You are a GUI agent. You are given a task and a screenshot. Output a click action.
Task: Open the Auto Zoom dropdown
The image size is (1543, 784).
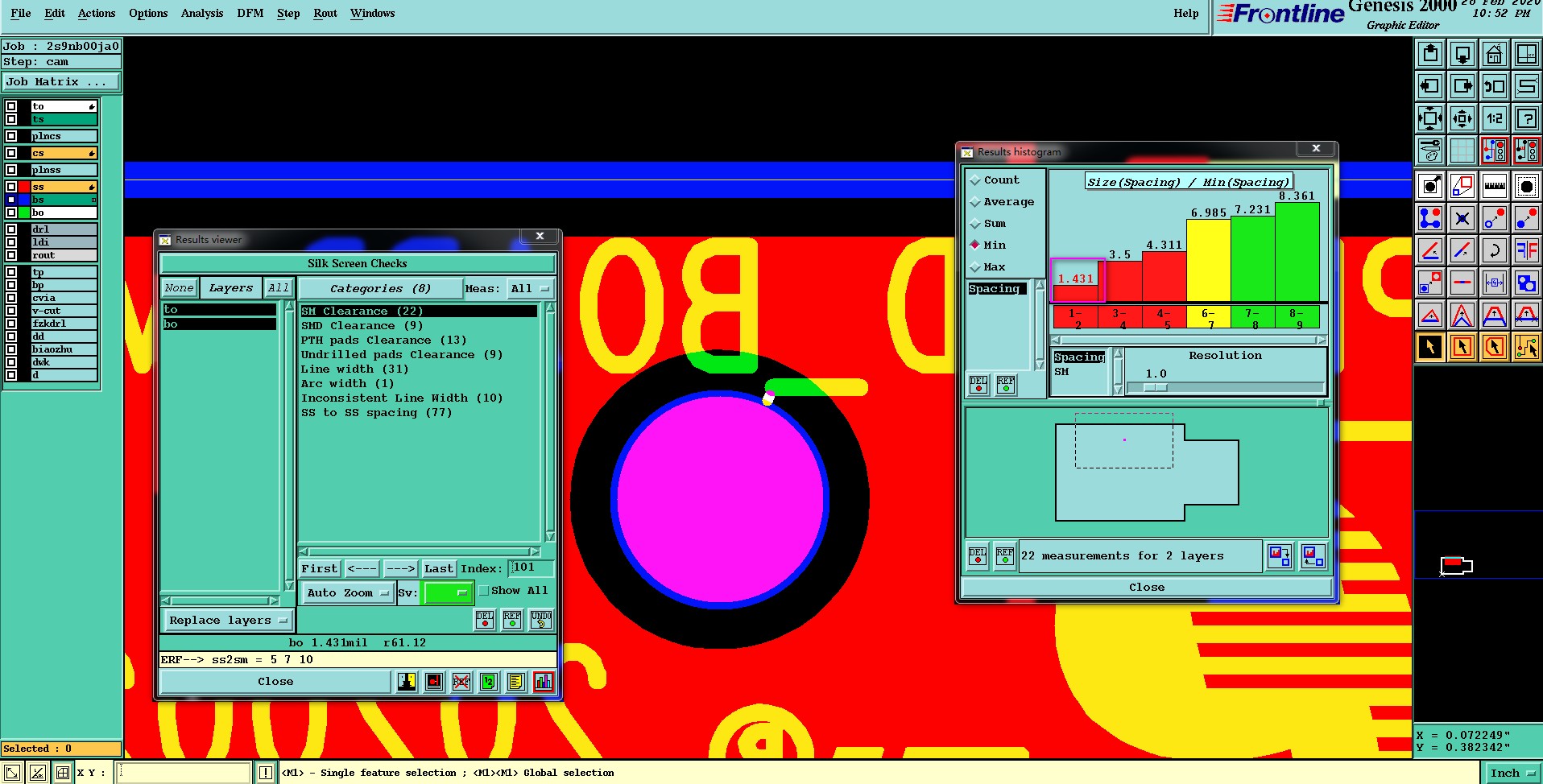coord(347,593)
